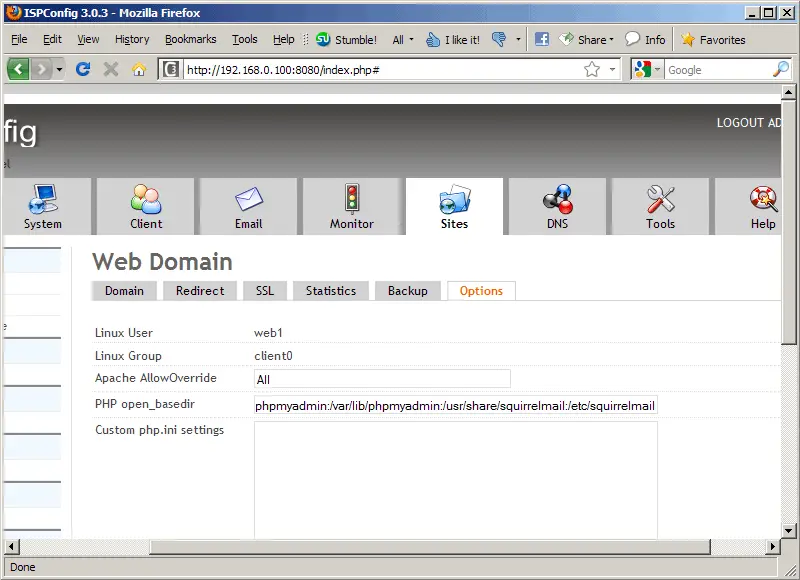The width and height of the screenshot is (800, 580).
Task: Go back with the green Back arrow
Action: click(18, 69)
